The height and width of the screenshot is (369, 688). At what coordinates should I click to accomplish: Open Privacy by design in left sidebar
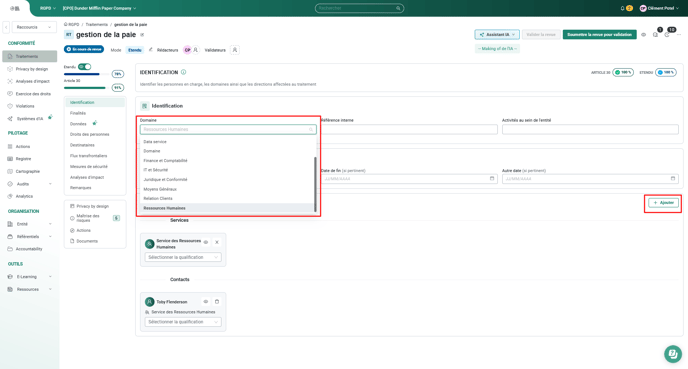pos(29,69)
